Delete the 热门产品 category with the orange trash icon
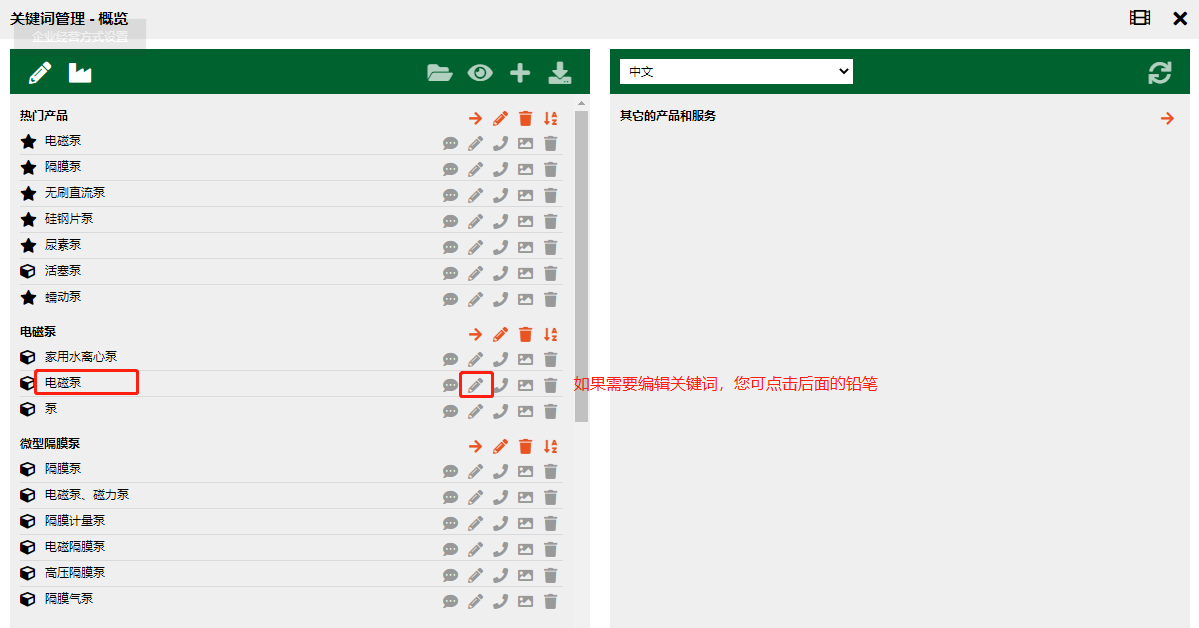The height and width of the screenshot is (628, 1199). (x=525, y=118)
